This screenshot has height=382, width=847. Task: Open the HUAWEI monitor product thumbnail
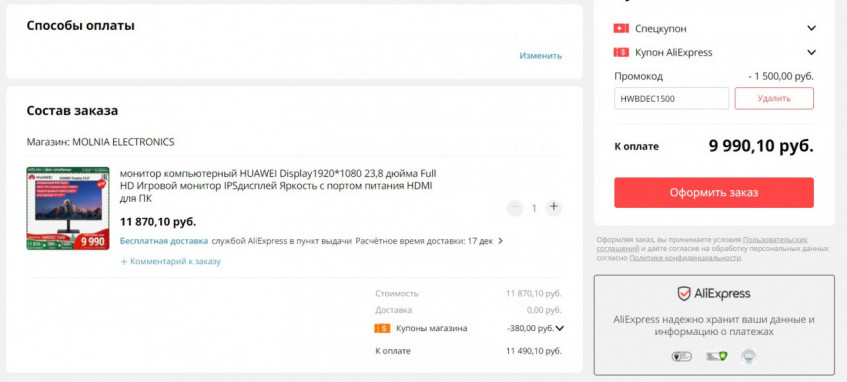tap(68, 208)
